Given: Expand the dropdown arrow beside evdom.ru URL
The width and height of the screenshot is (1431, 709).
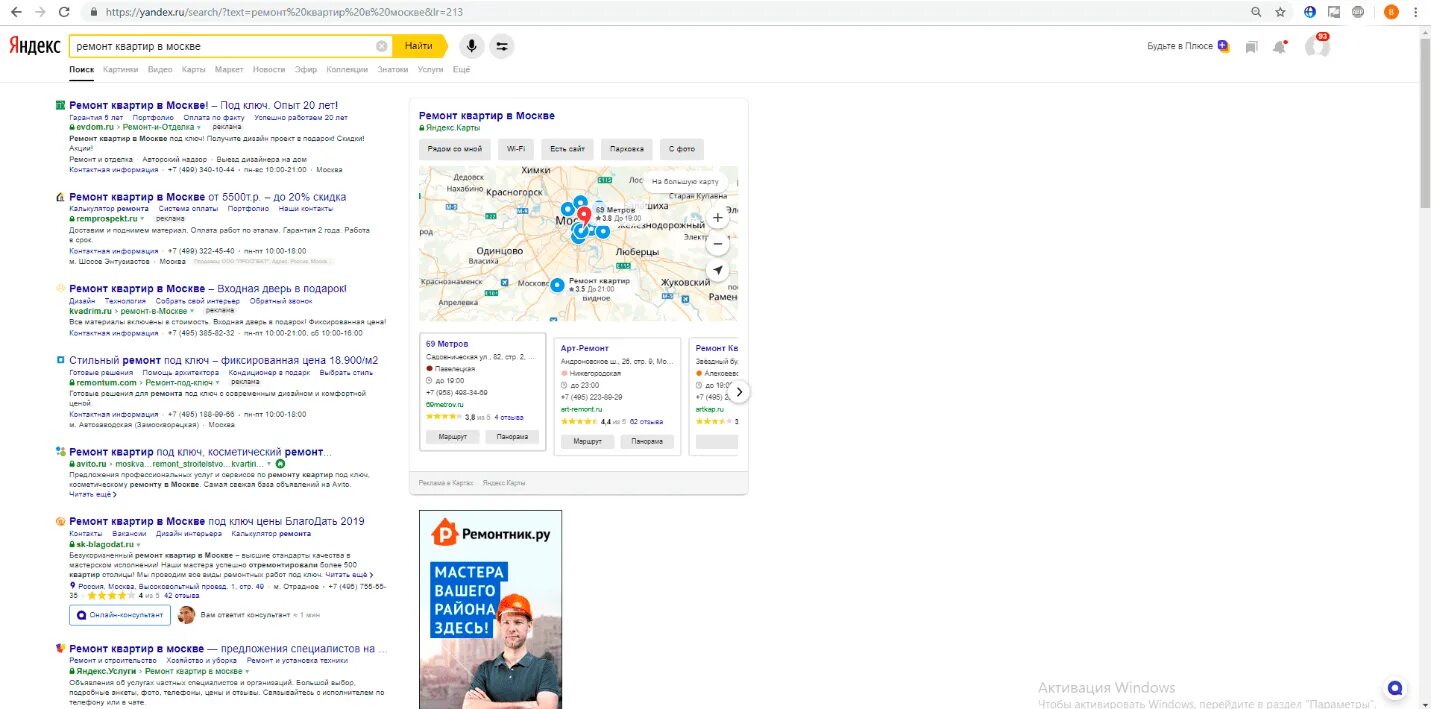Looking at the screenshot, I should pos(199,128).
